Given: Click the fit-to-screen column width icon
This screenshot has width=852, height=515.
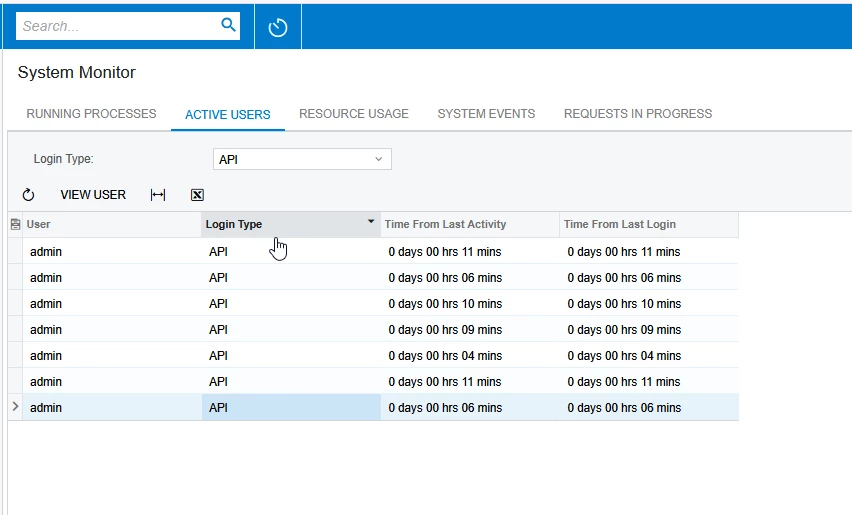Looking at the screenshot, I should [x=158, y=194].
